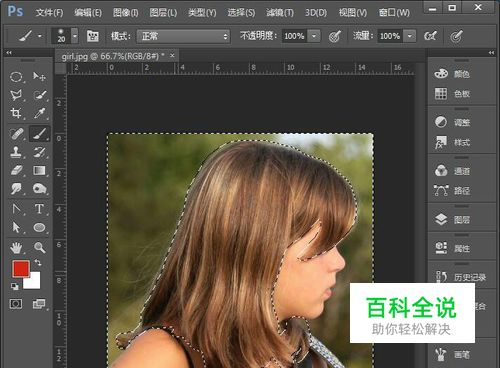Toggle pressure for opacity
This screenshot has height=368, width=500.
tap(335, 36)
